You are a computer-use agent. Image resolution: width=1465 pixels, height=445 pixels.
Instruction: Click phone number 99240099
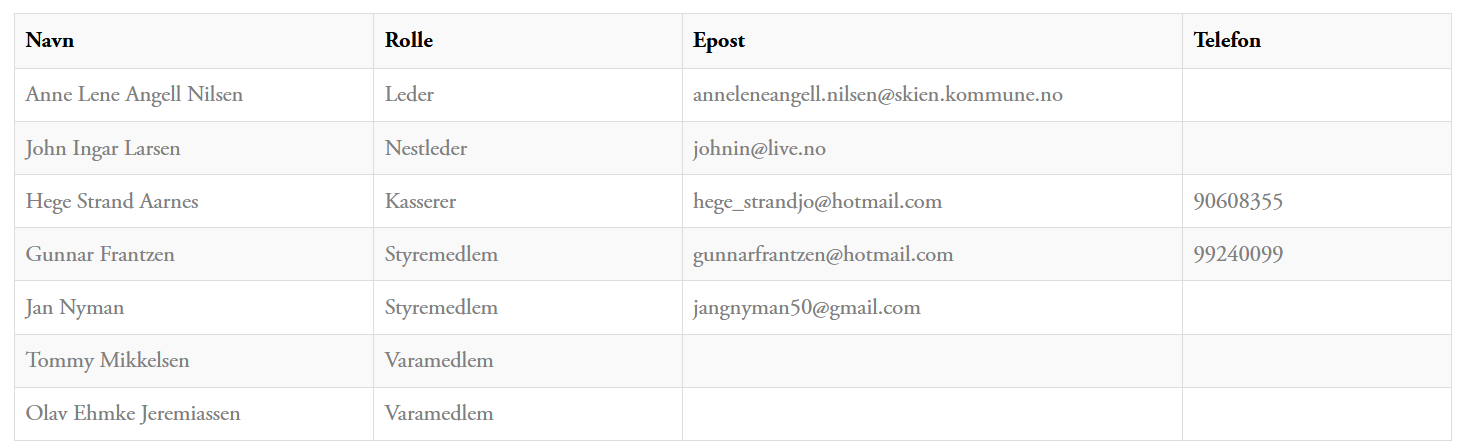(x=1237, y=255)
